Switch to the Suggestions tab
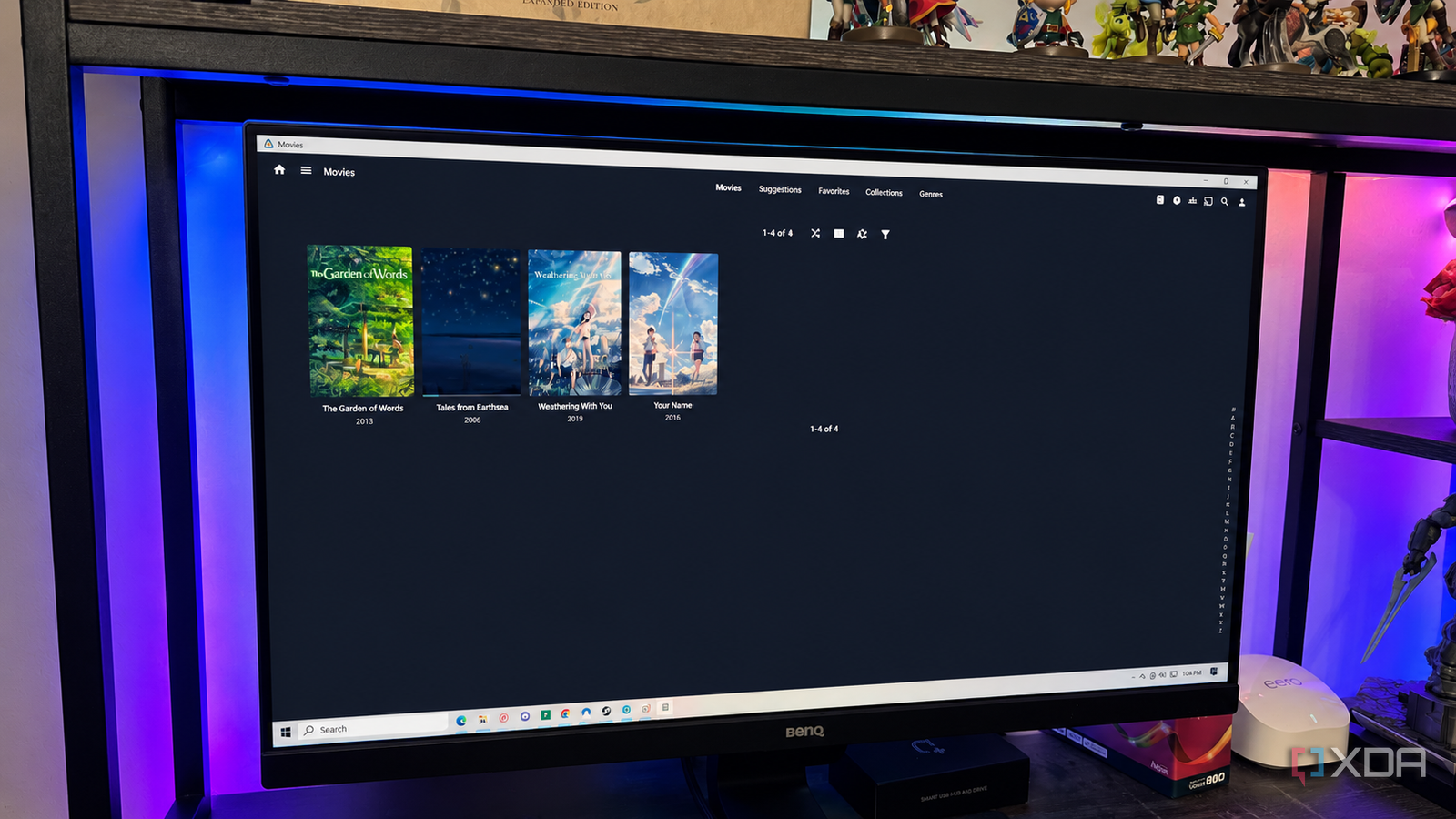 (x=780, y=189)
